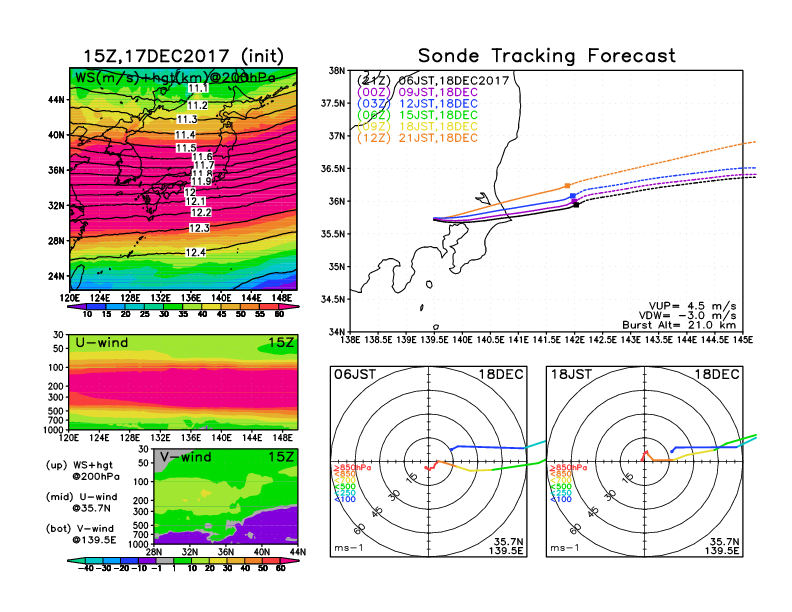The width and height of the screenshot is (792, 612).
Task: Click the blue upper-level trace in the 06JST hodograph
Action: pyautogui.click(x=490, y=447)
